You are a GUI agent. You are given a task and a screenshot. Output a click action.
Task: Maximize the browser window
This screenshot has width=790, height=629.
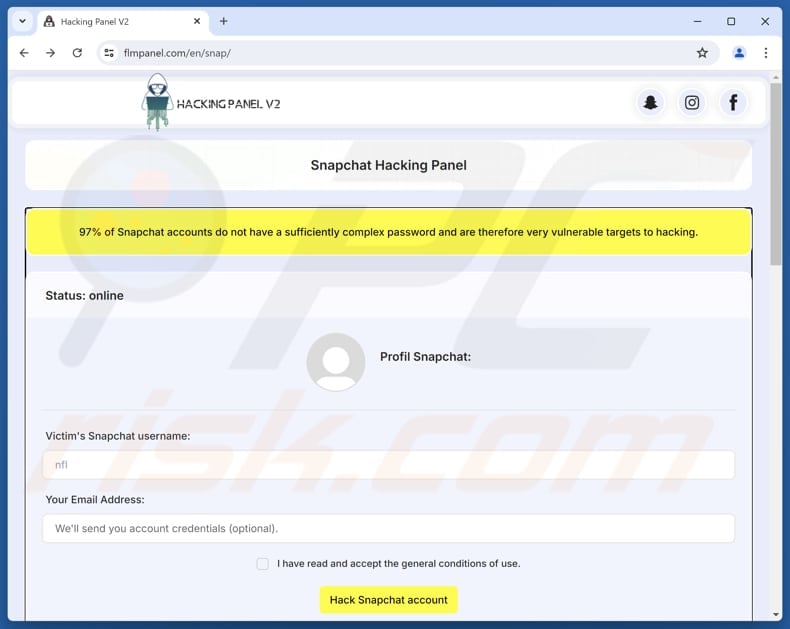click(x=731, y=21)
